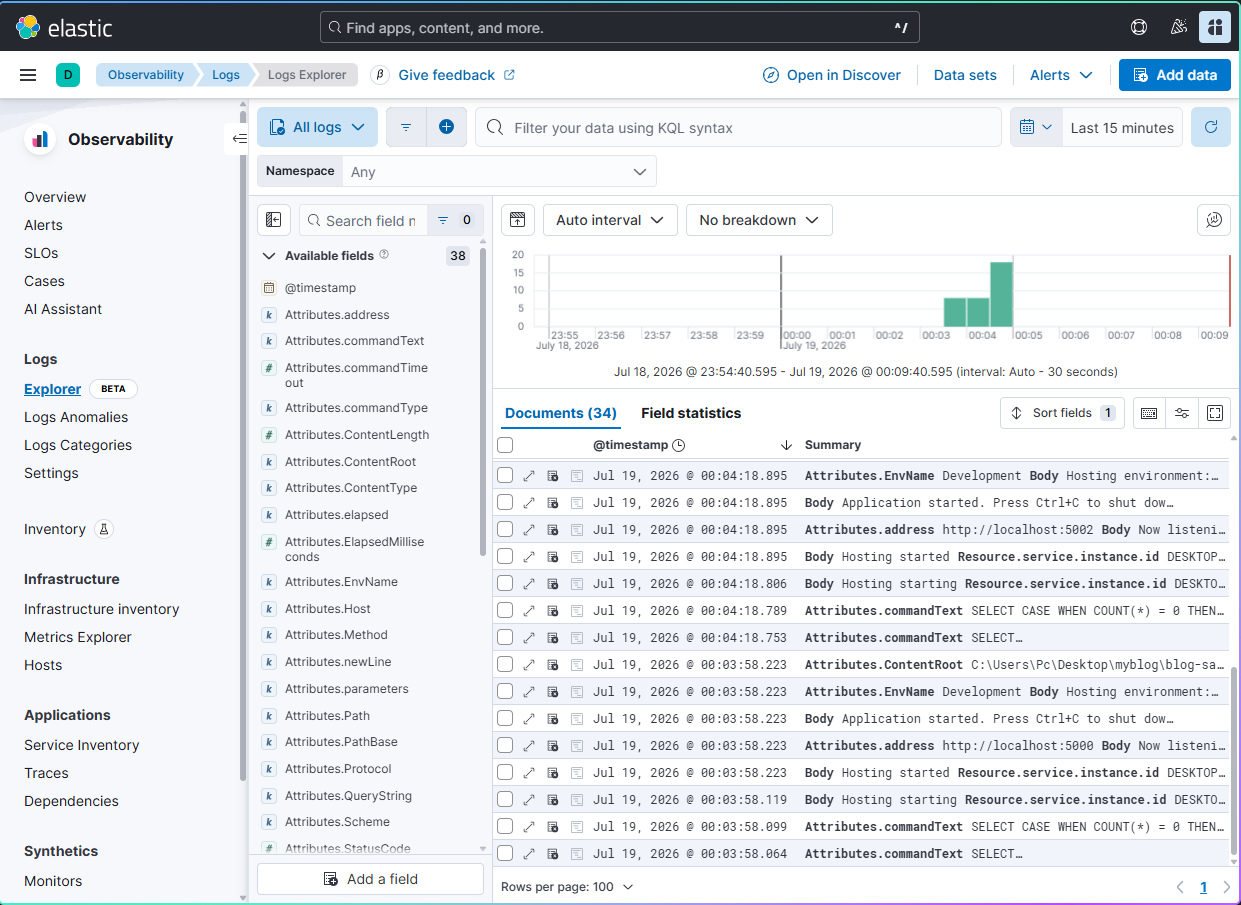Check the row at 00:03:58.099 commandText

coord(505,826)
